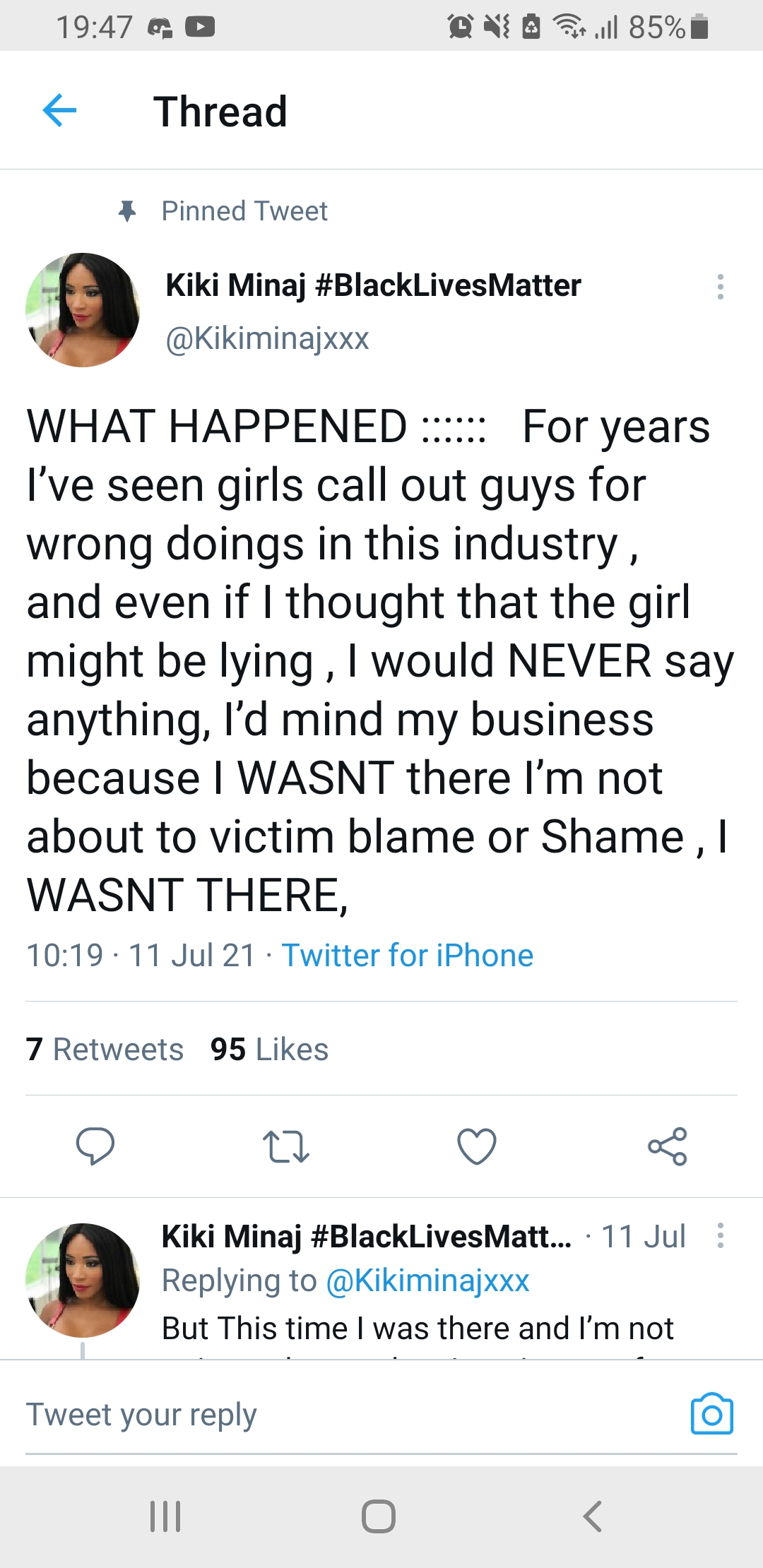Open profile picture on the reply tweet
The width and height of the screenshot is (763, 1568).
click(x=83, y=1280)
